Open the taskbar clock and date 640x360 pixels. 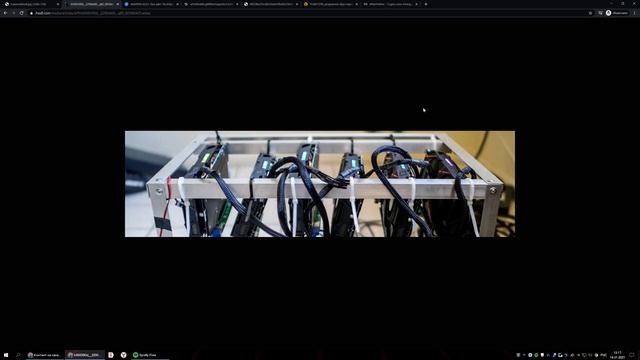(x=617, y=355)
